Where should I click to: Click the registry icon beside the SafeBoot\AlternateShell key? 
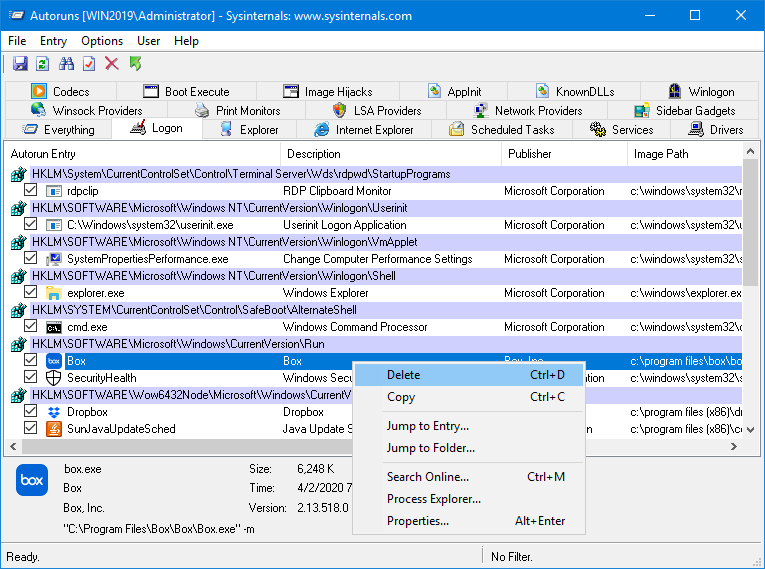tap(19, 310)
